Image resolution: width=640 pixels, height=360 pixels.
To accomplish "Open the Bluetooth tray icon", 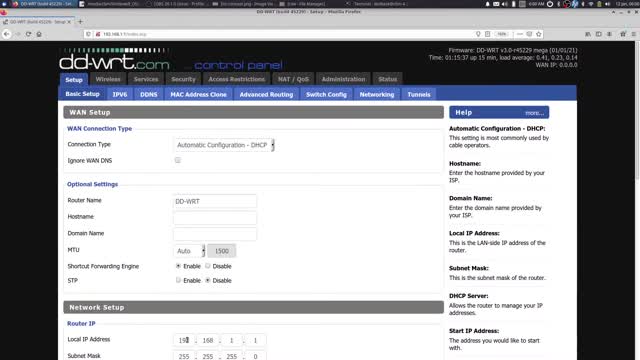I will point(559,4).
